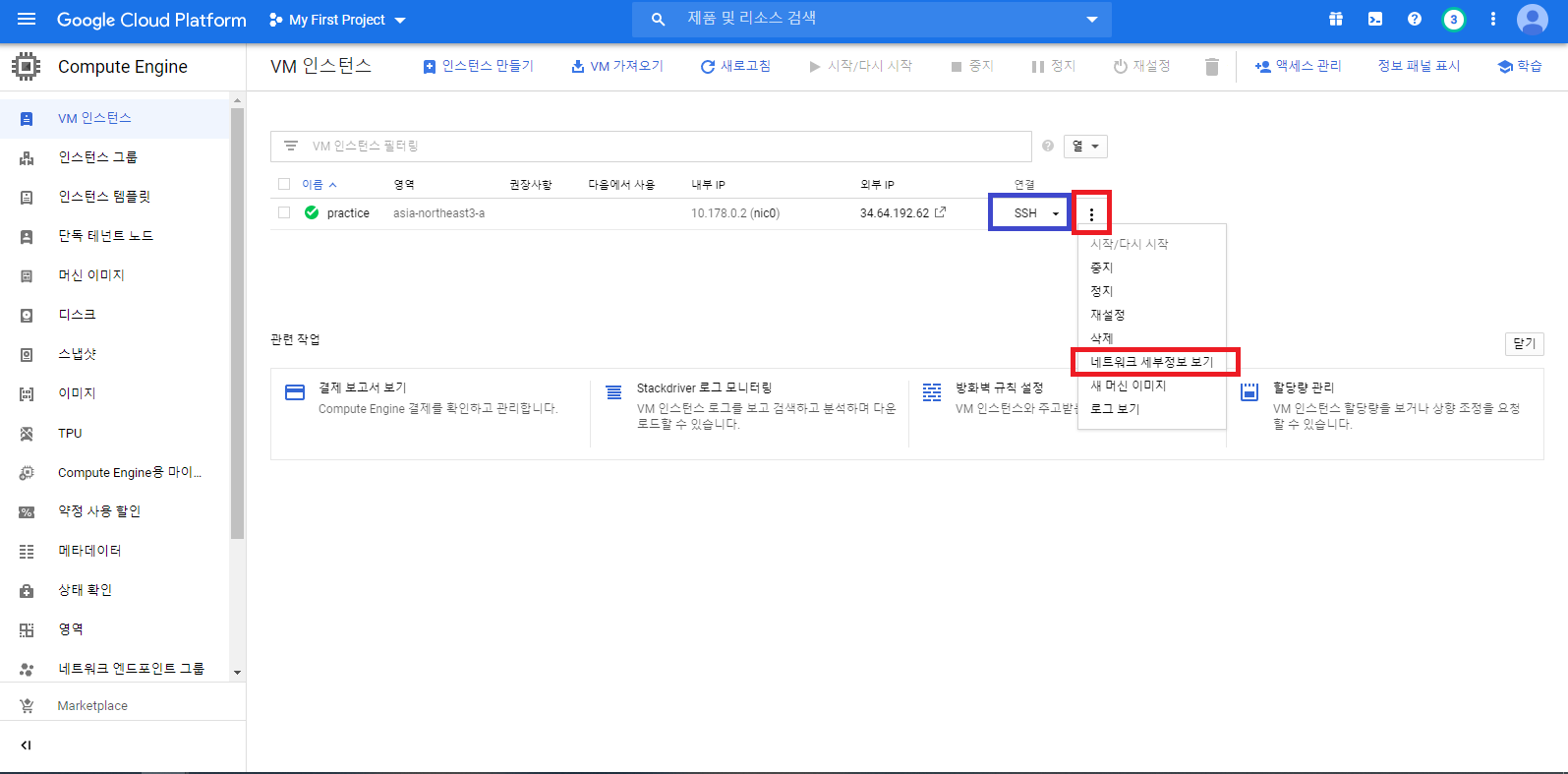This screenshot has height=774, width=1568.
Task: Click 액세스 관리 button
Action: 1298,66
